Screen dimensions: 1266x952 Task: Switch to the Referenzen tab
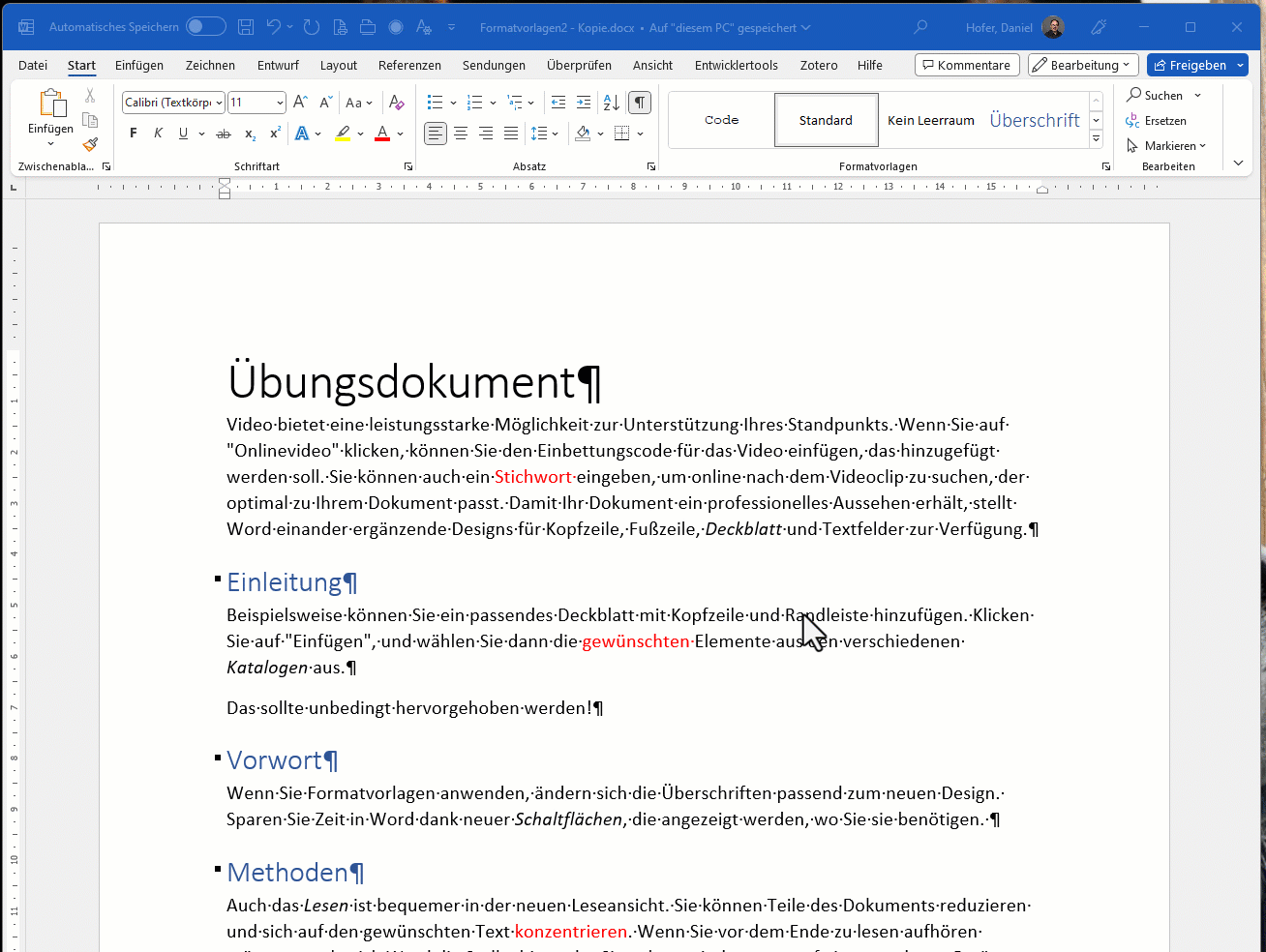pos(409,65)
